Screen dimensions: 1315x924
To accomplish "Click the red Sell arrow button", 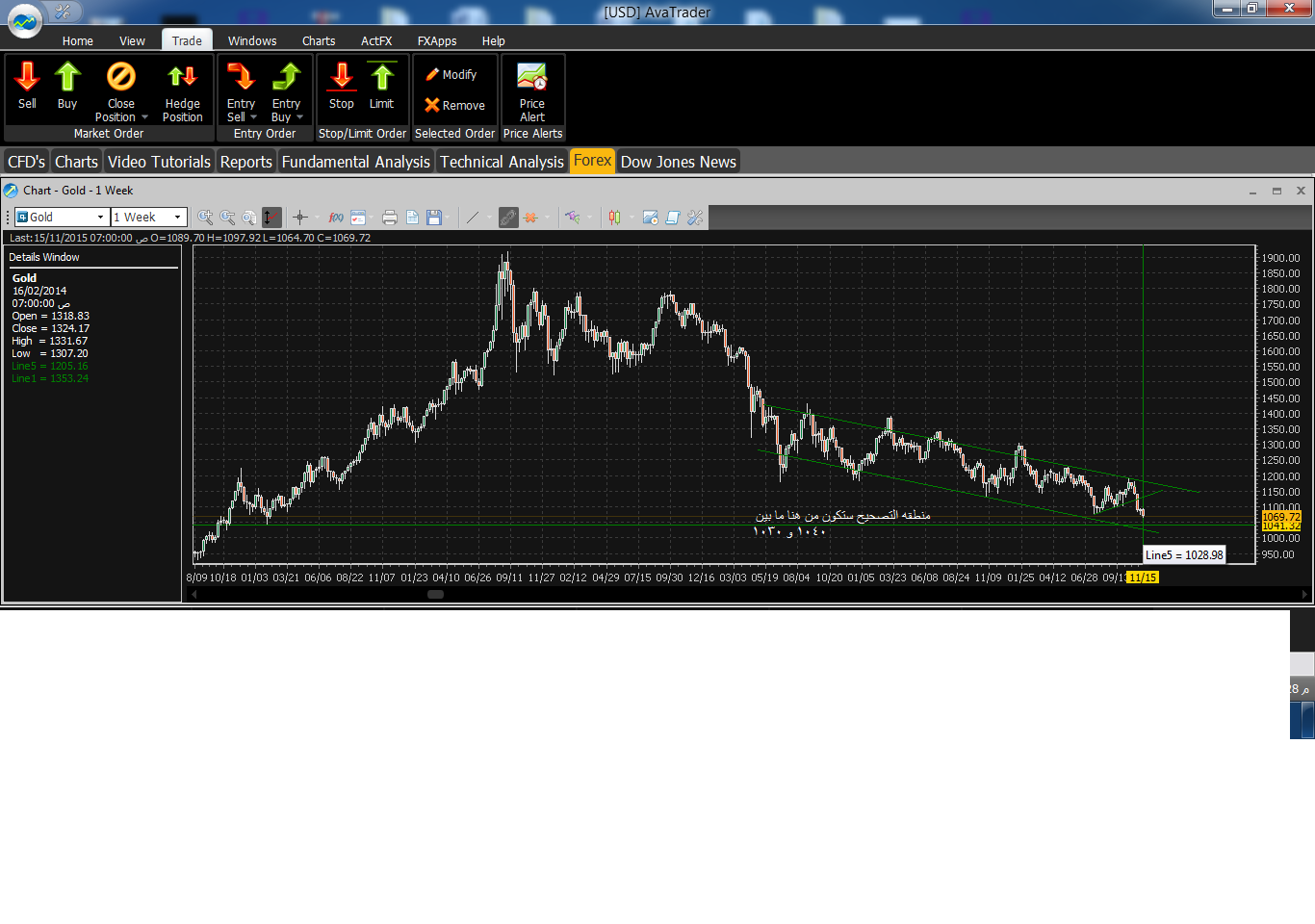I will point(27,77).
